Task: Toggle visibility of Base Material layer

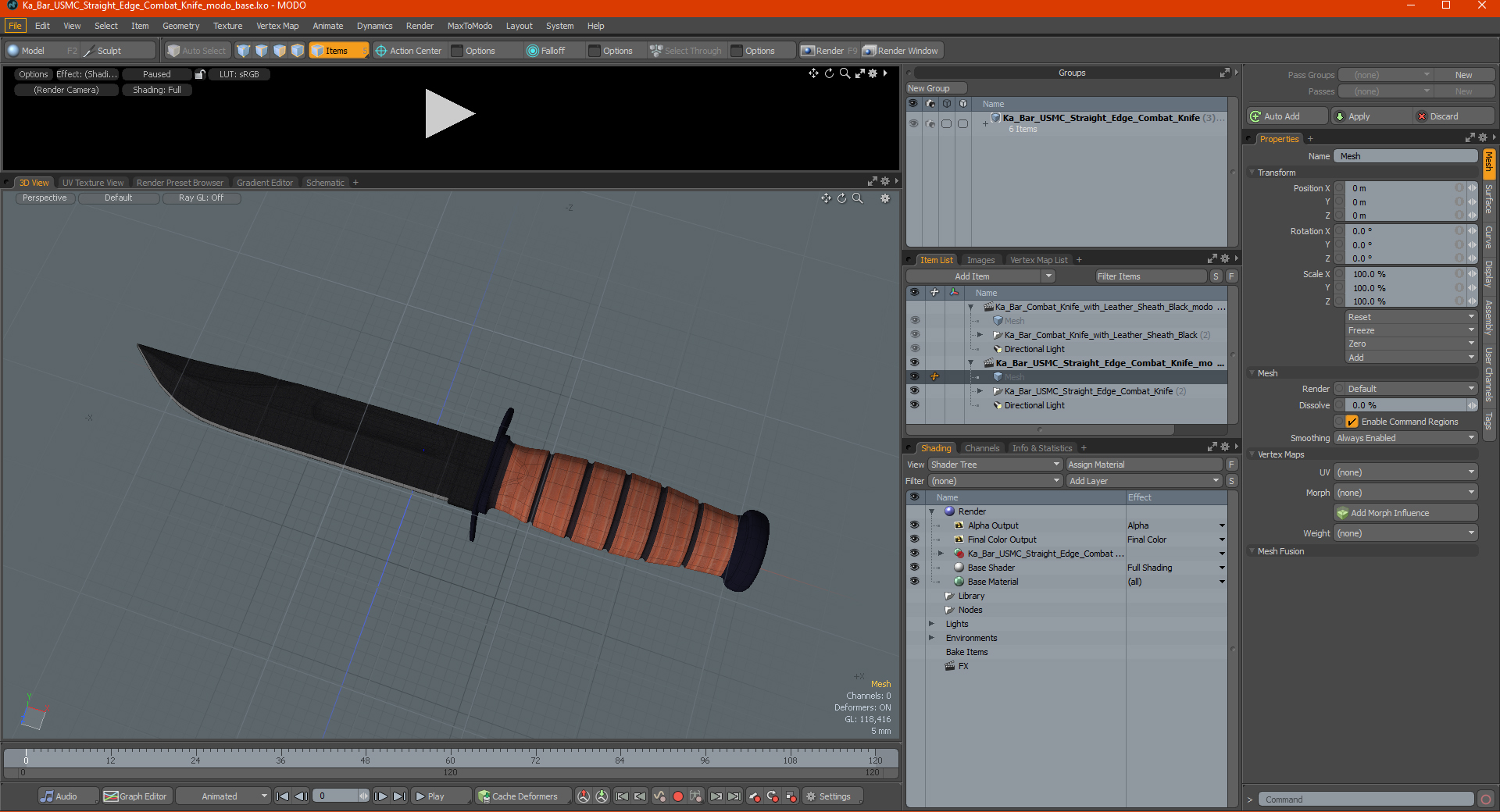Action: click(x=914, y=582)
